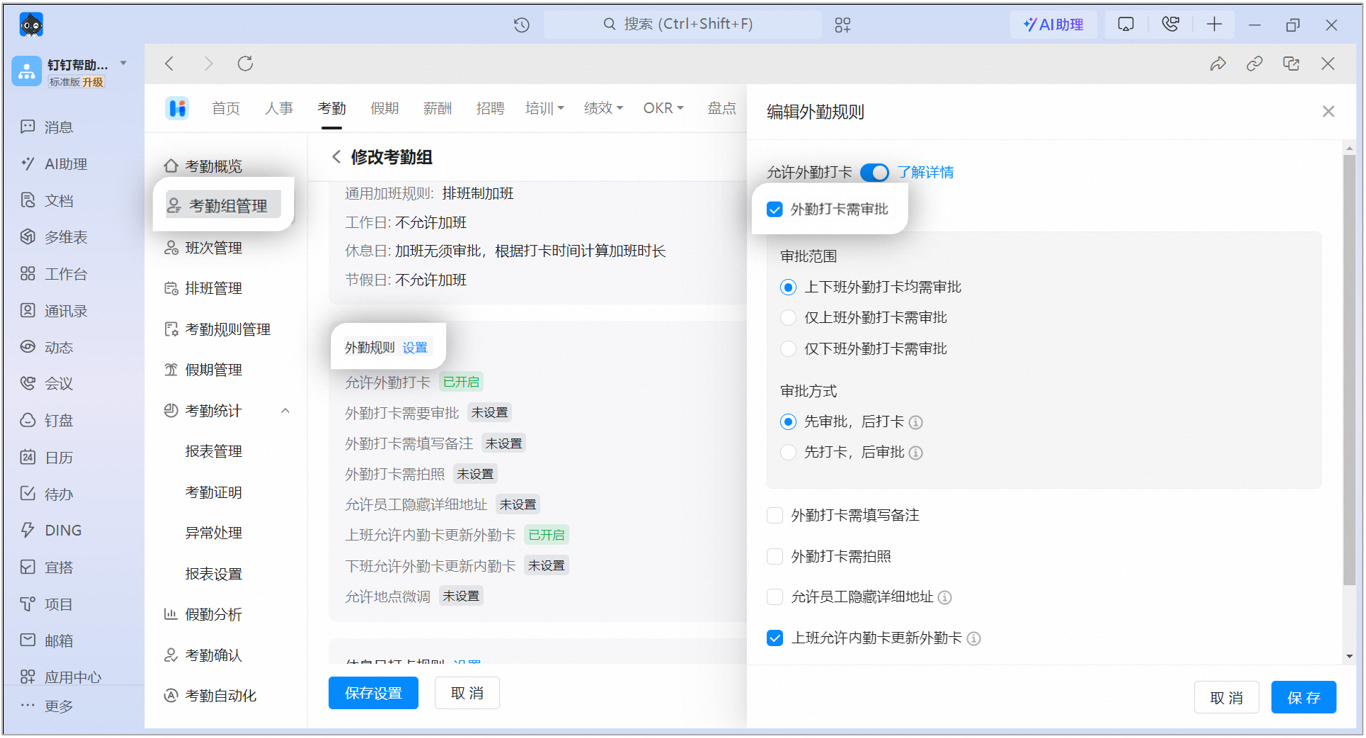Image resolution: width=1366 pixels, height=738 pixels.
Task: Open 应用中心 app center in sidebar
Action: (28, 677)
